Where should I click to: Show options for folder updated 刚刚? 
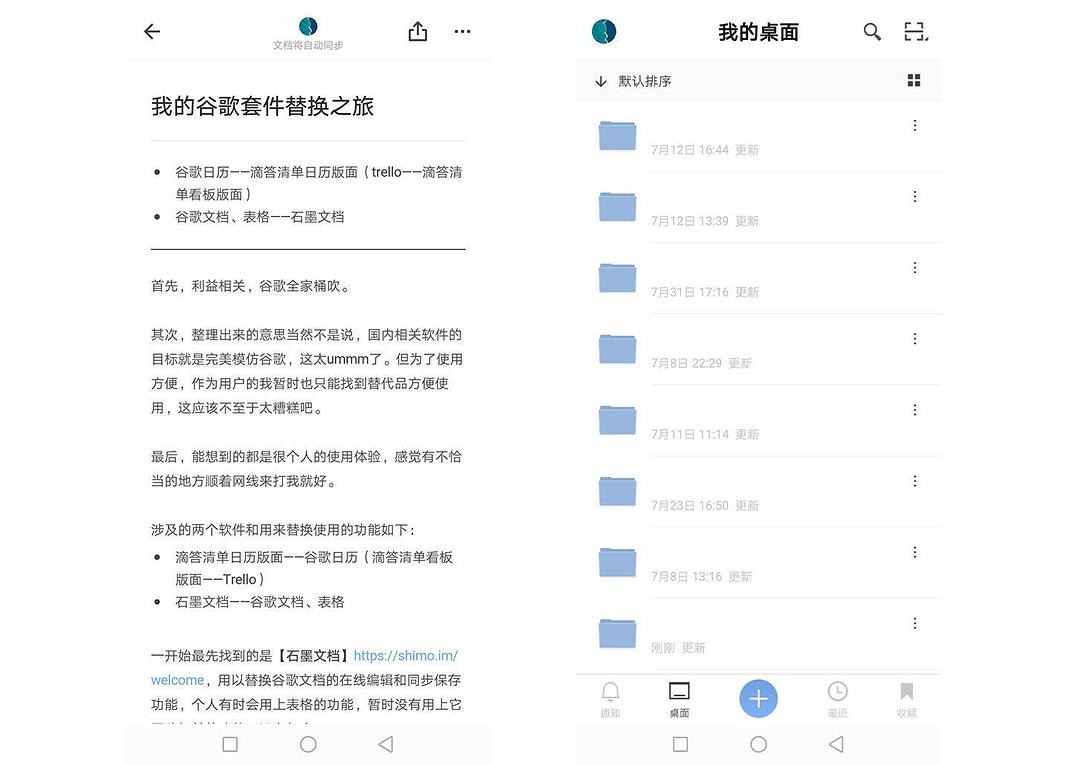pos(915,623)
